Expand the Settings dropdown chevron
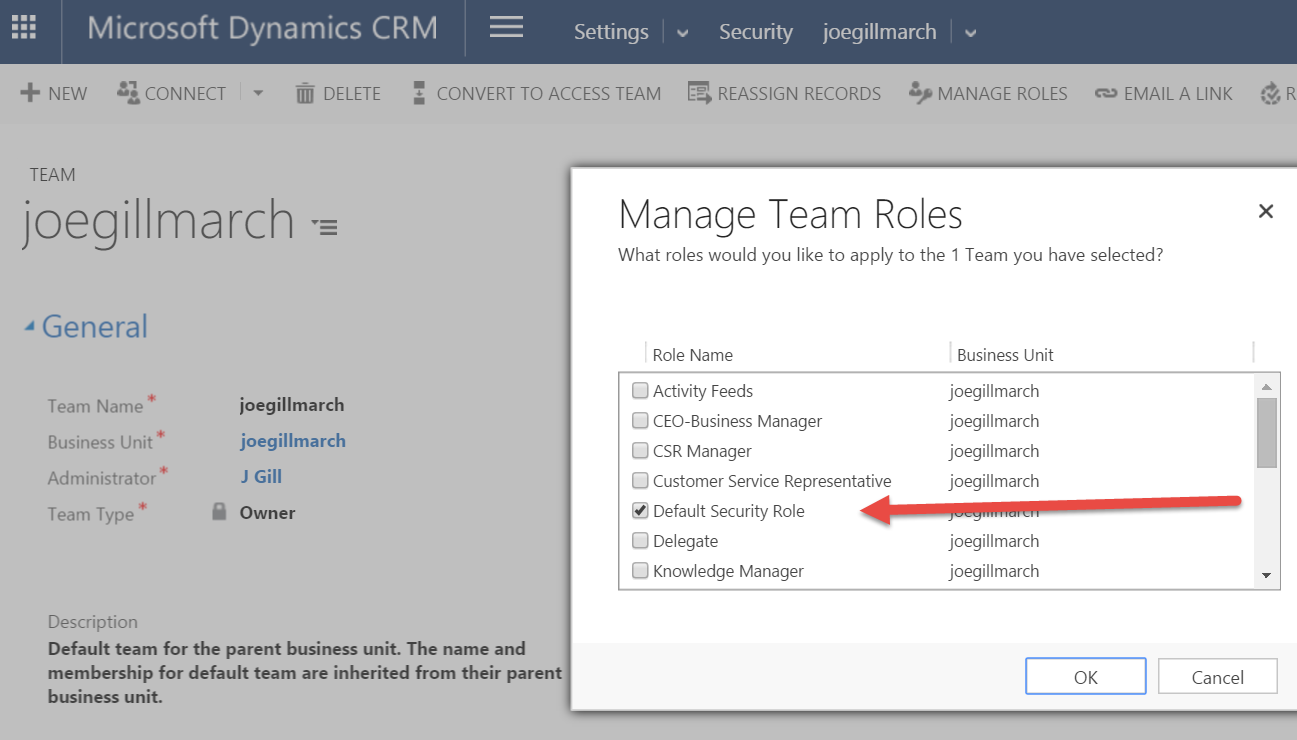Viewport: 1297px width, 740px height. (682, 33)
